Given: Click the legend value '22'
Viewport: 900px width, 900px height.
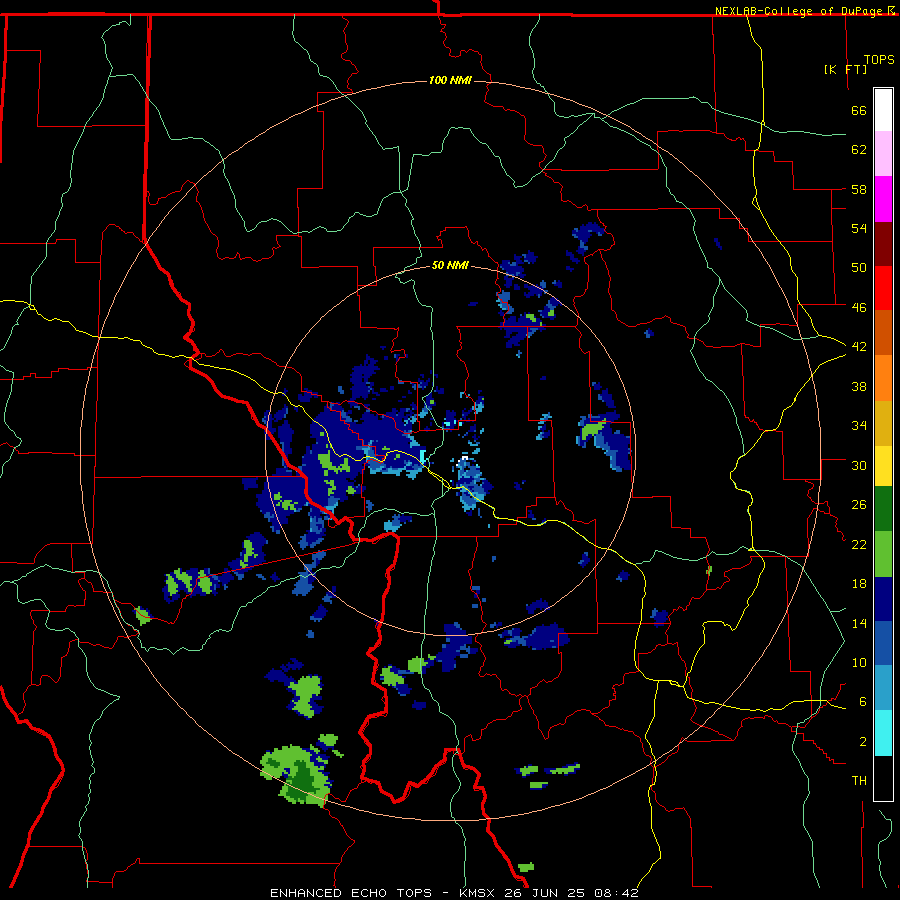Looking at the screenshot, I should pyautogui.click(x=859, y=544).
